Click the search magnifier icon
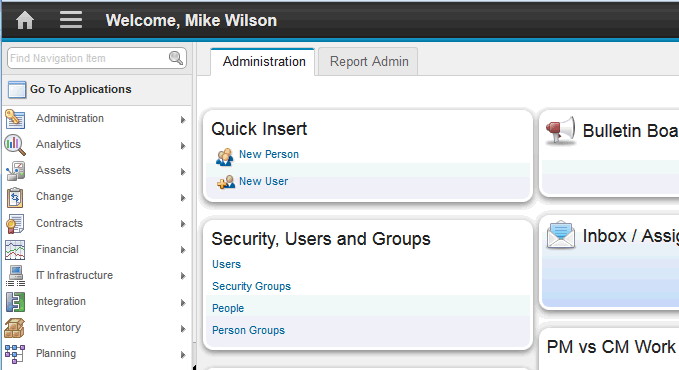 [175, 58]
